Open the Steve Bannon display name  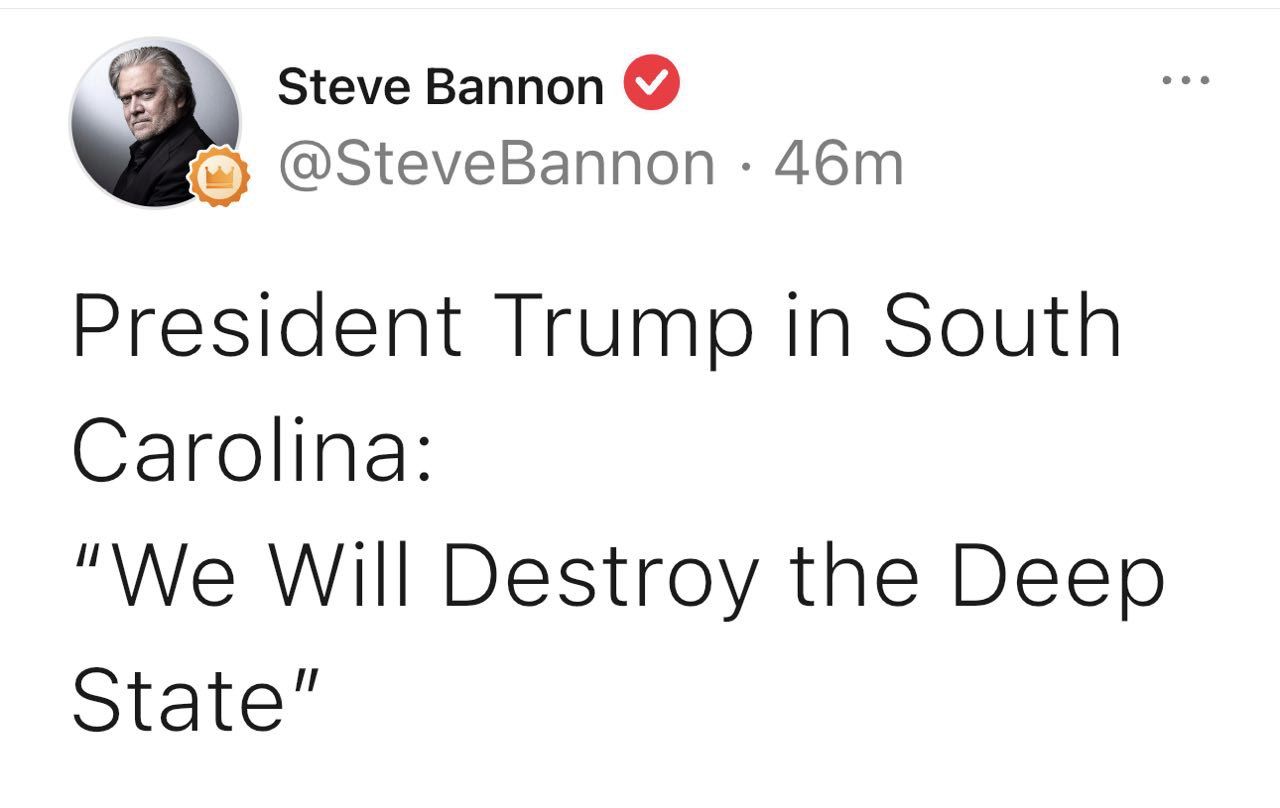(x=440, y=86)
